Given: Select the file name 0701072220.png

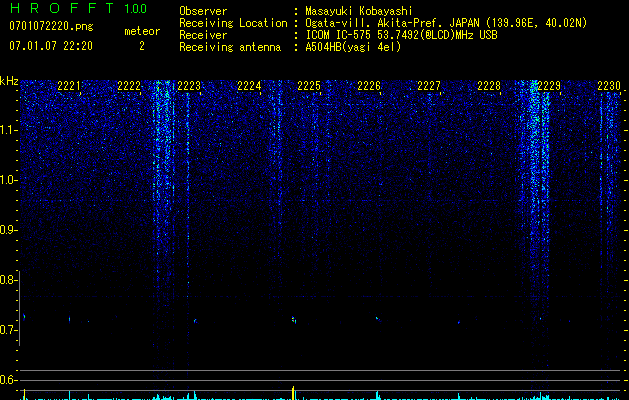Looking at the screenshot, I should tap(51, 26).
